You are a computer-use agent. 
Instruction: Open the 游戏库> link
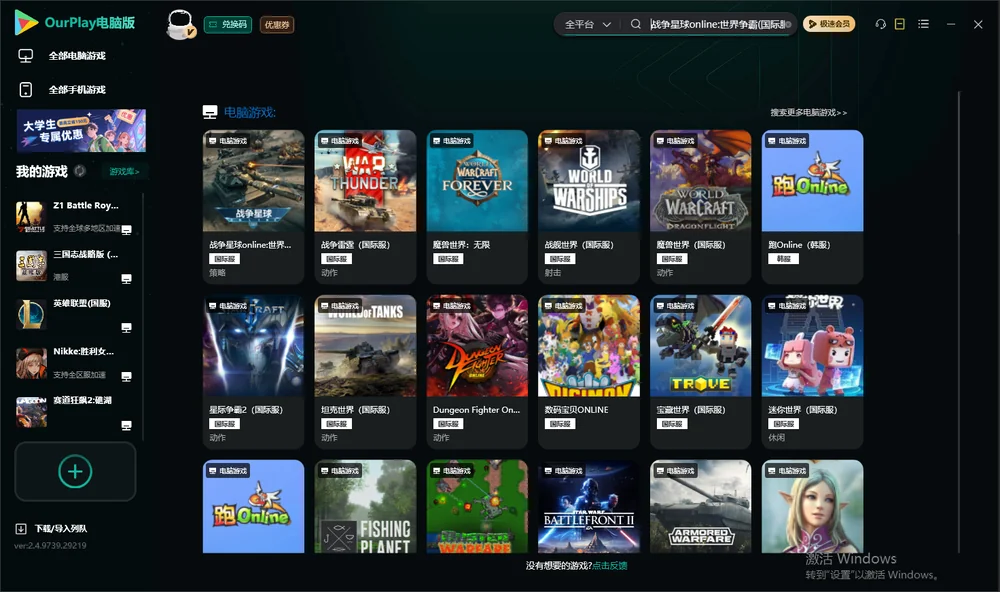coord(124,171)
